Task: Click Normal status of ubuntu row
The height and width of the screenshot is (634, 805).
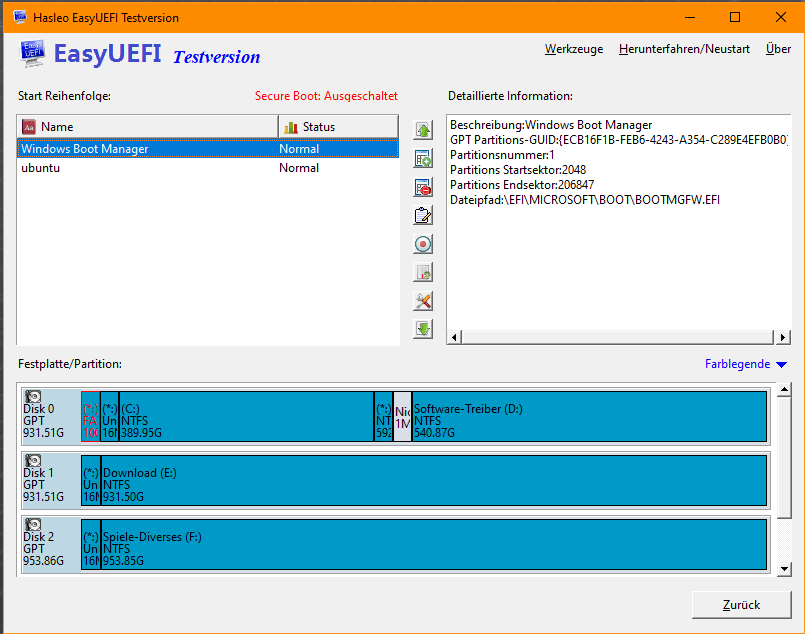Action: tap(299, 168)
